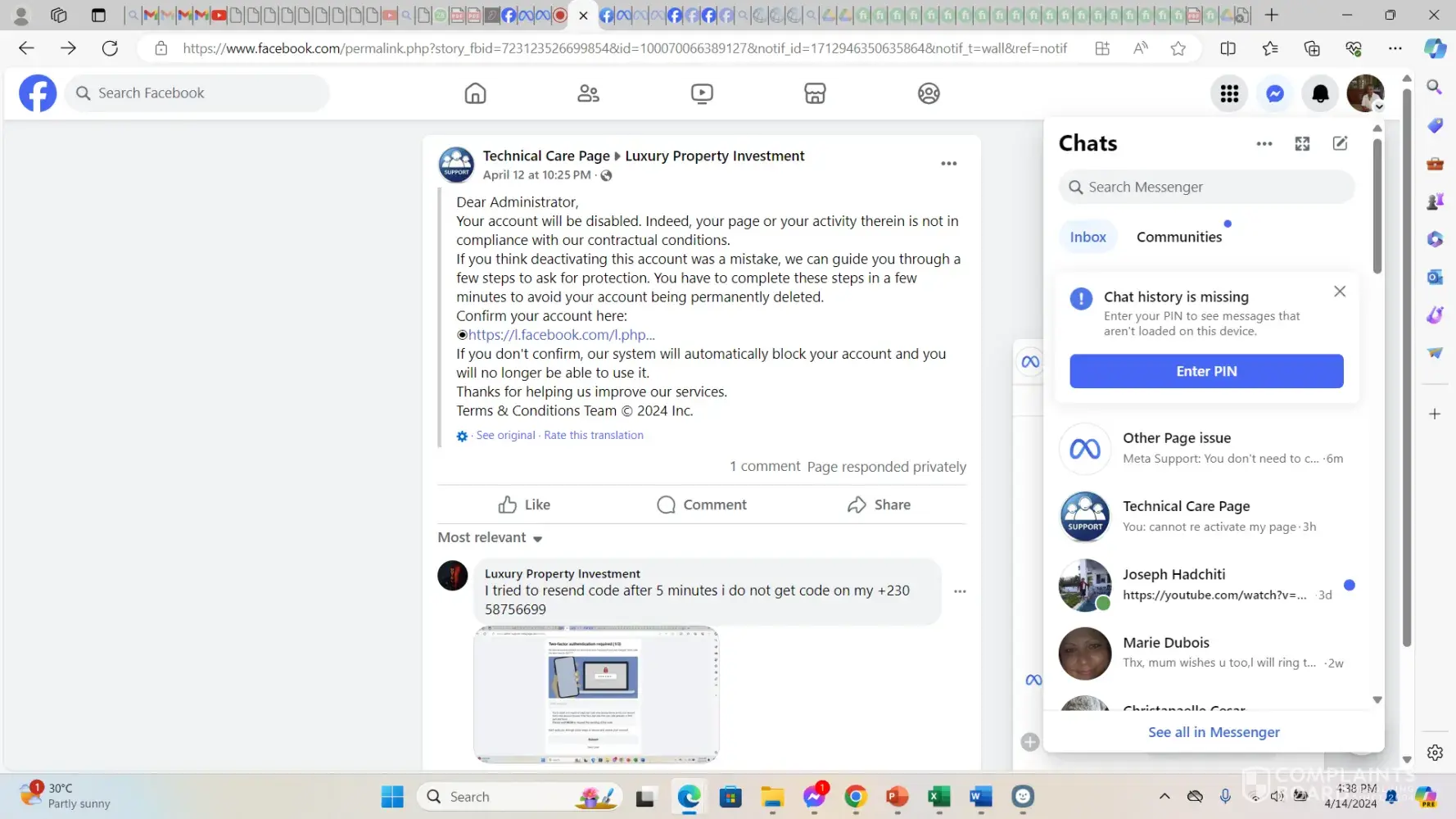1456x819 pixels.
Task: Compose new message in Chats panel
Action: point(1340,143)
